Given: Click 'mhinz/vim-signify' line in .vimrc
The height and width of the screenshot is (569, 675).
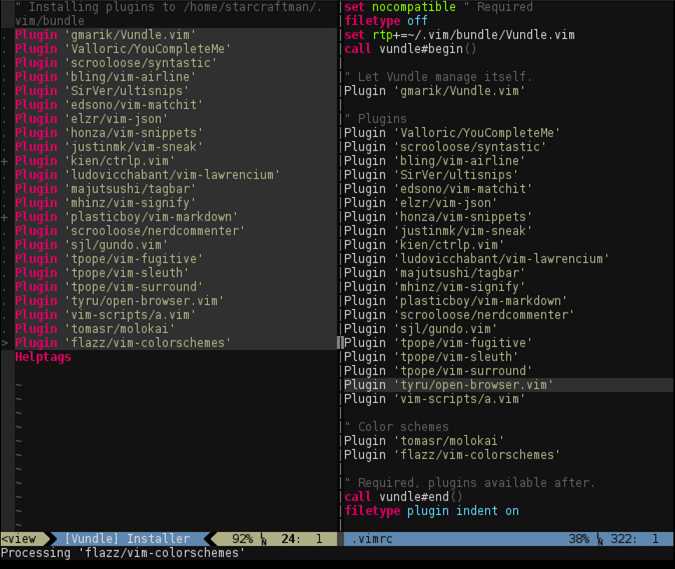Looking at the screenshot, I should click(x=435, y=287).
